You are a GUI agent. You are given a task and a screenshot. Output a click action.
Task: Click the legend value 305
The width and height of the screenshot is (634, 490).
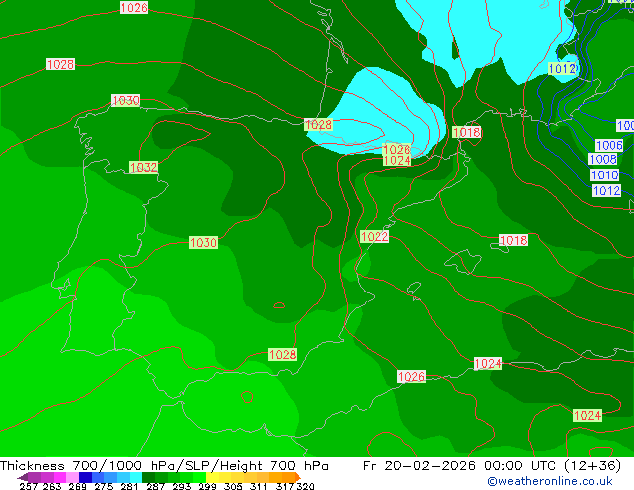[233, 486]
